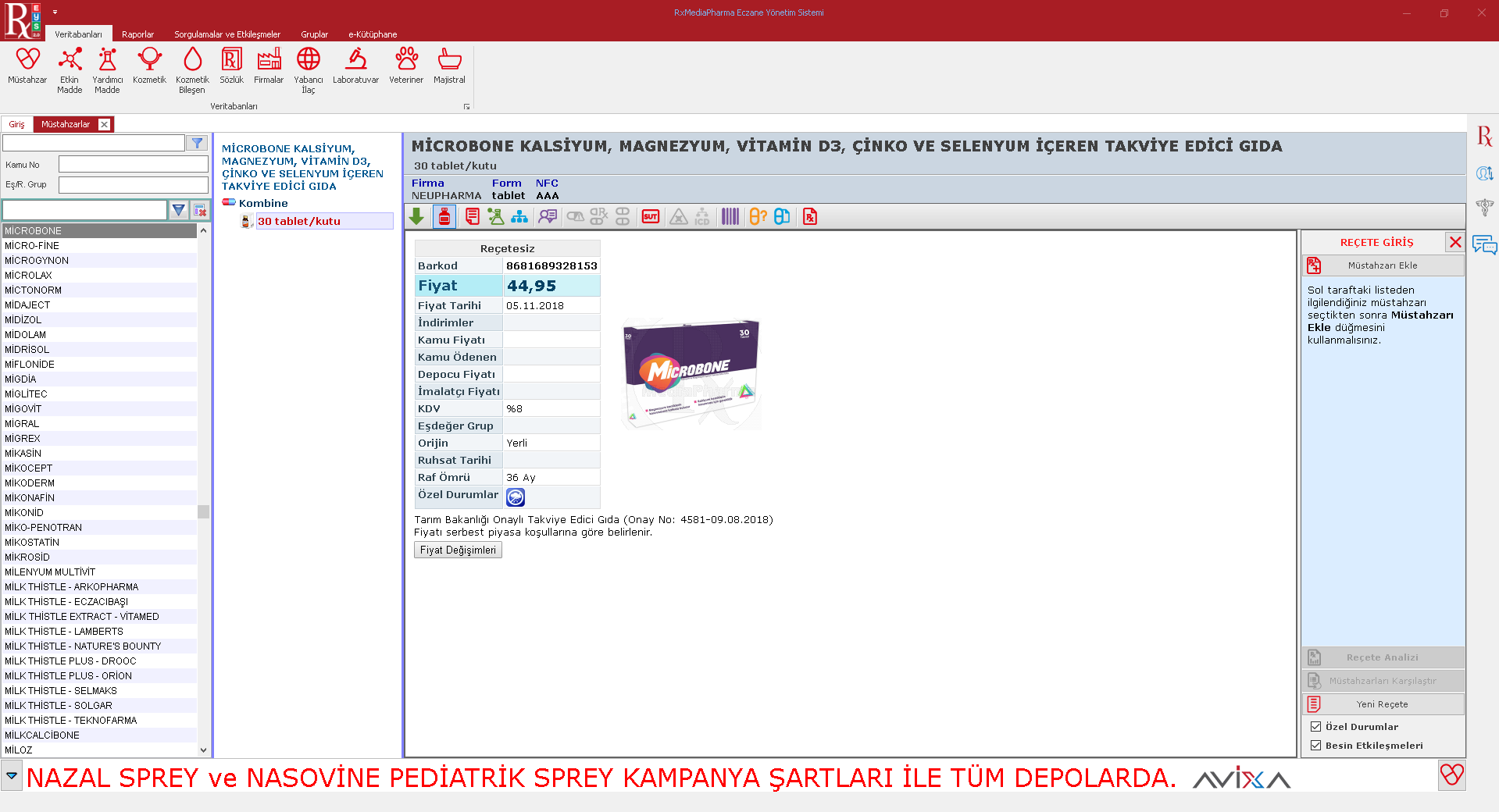Switch to the Raporlar ribbon tab
The height and width of the screenshot is (812, 1499).
pos(137,34)
